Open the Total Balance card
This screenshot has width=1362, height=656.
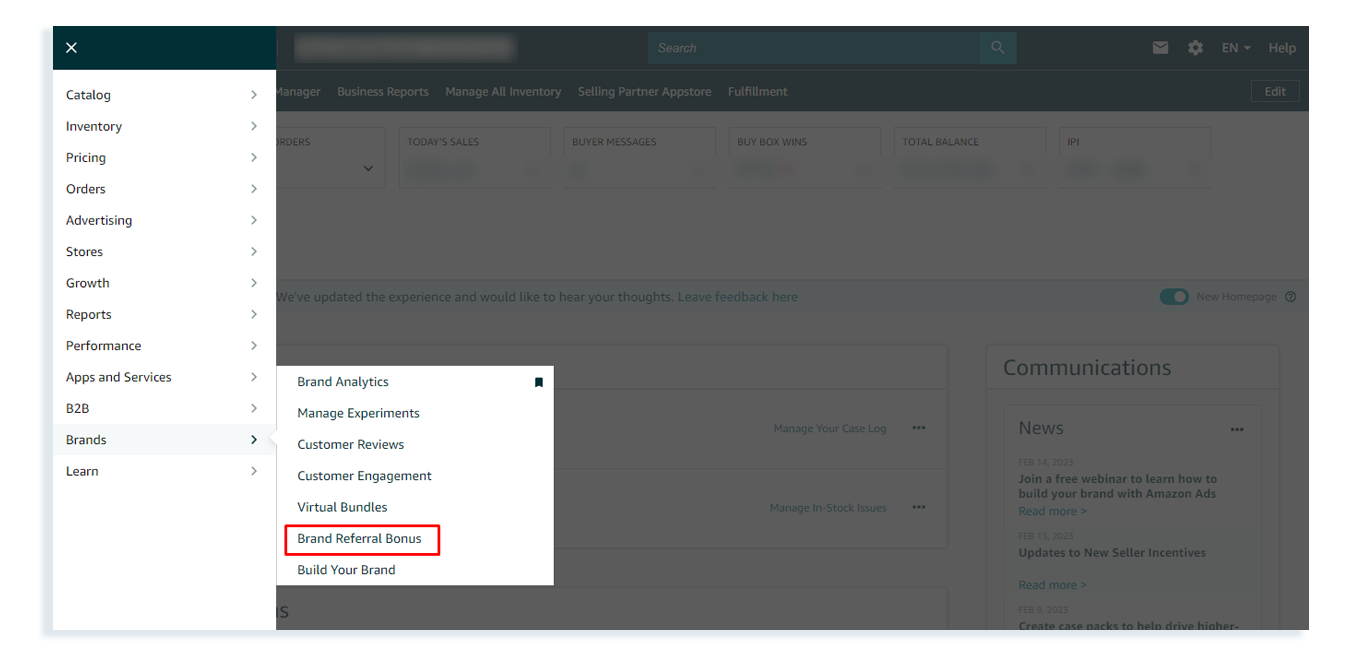coord(970,157)
